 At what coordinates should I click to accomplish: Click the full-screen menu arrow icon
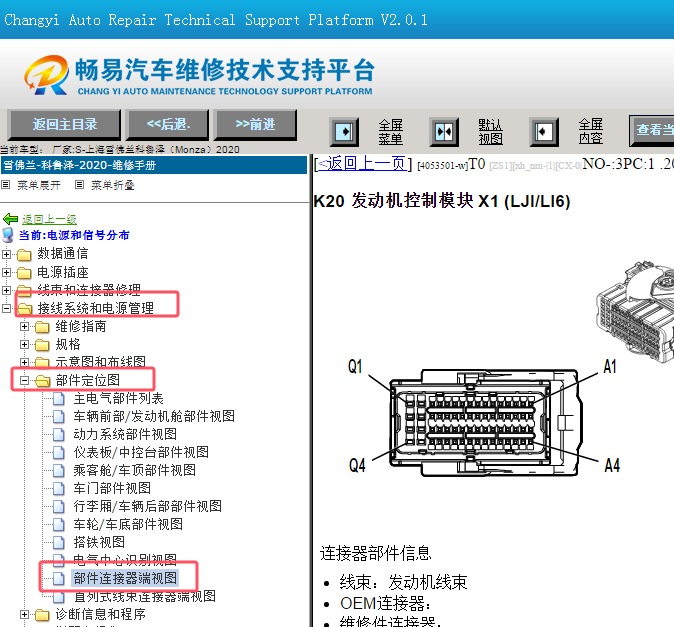[344, 132]
